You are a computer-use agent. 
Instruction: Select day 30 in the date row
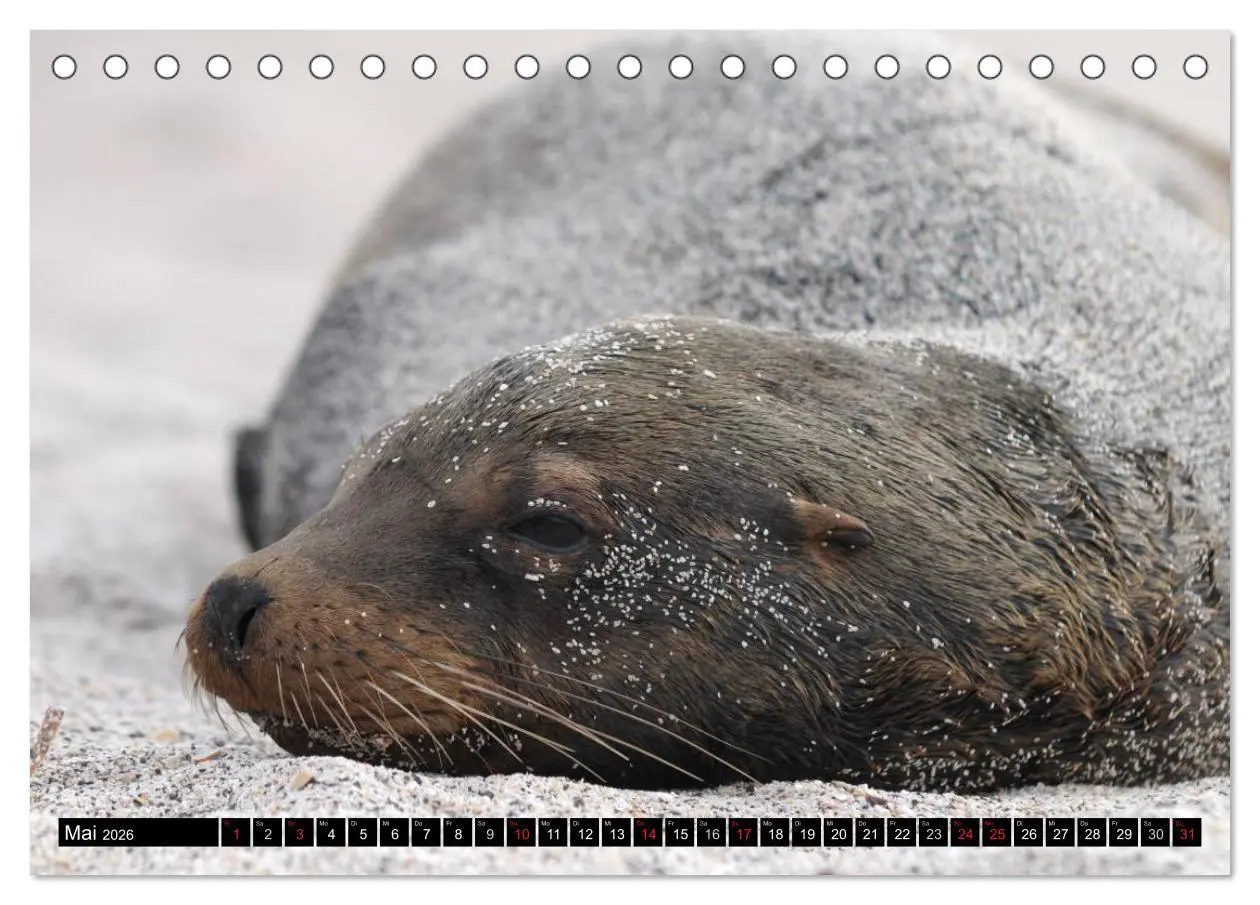coord(1156,832)
